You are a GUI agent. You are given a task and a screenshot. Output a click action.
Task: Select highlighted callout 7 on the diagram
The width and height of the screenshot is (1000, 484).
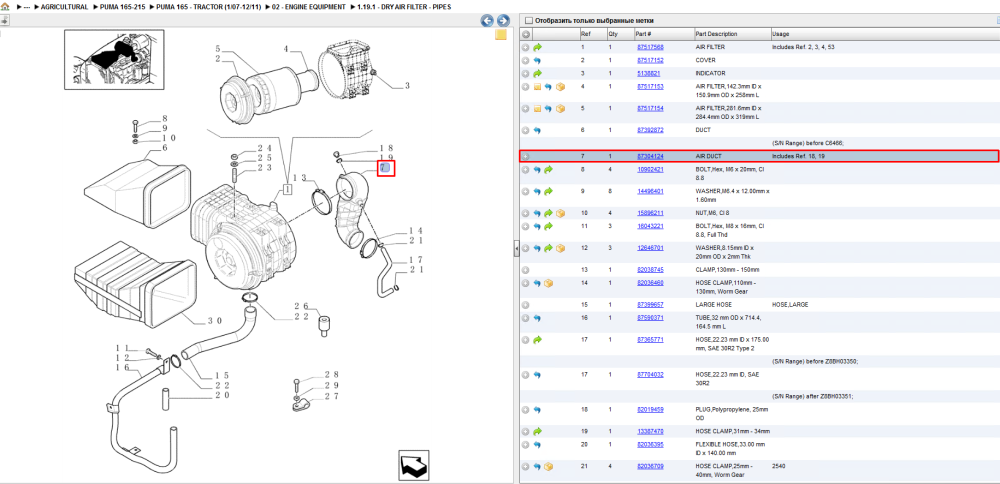(x=386, y=168)
